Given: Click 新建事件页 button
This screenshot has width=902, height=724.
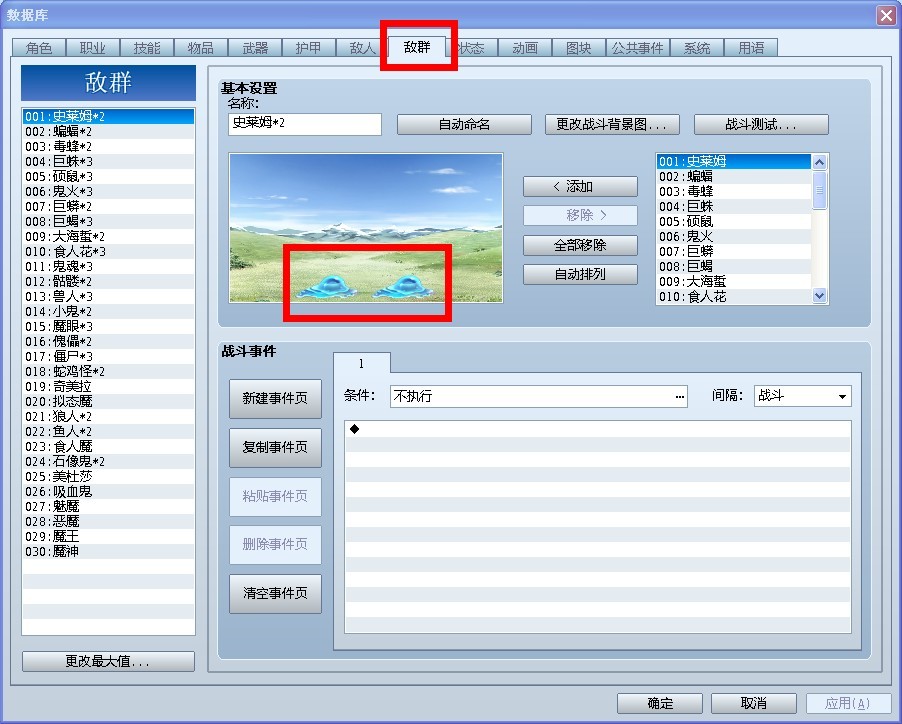Looking at the screenshot, I should (275, 399).
